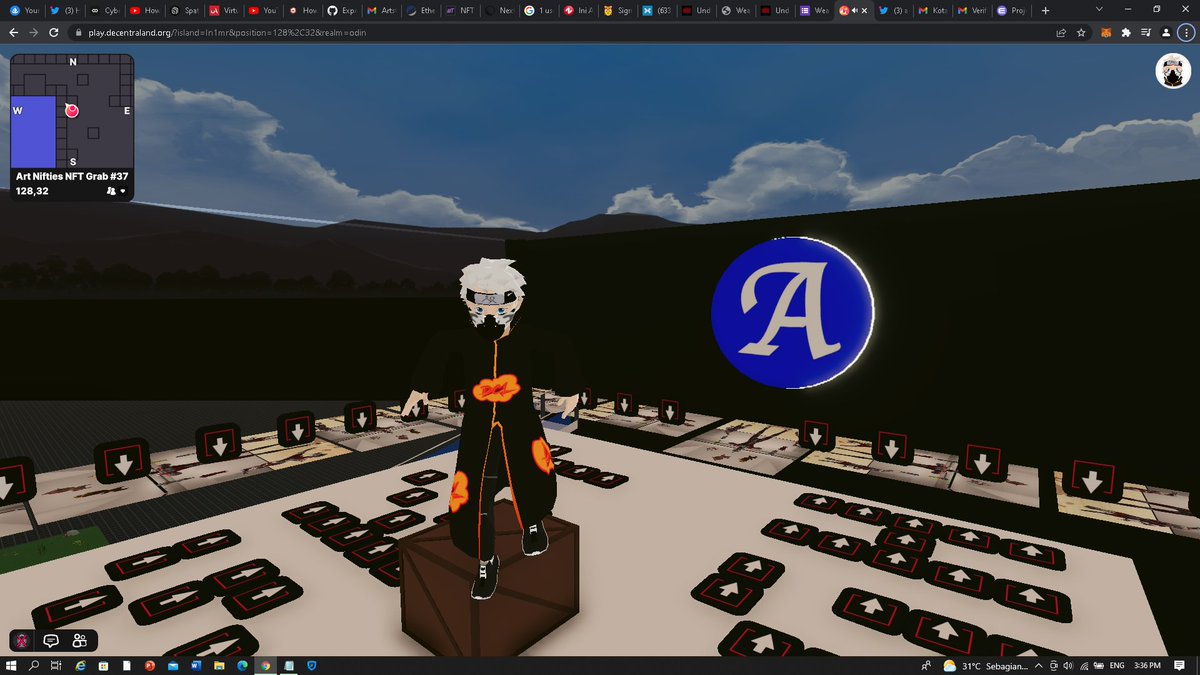Open the Chrome three-dot menu
Viewport: 1200px width, 675px height.
(x=1187, y=32)
